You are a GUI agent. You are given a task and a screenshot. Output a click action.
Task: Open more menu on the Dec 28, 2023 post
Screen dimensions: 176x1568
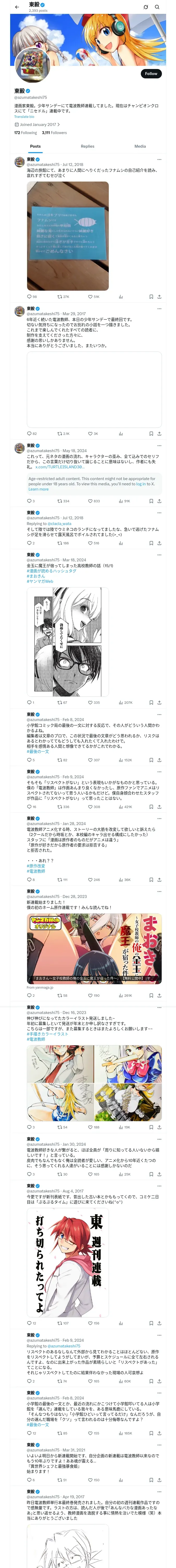159,892
